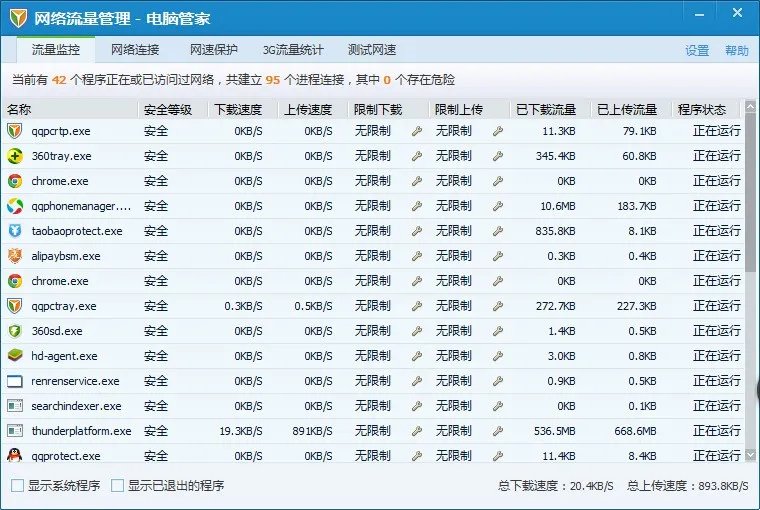This screenshot has height=510, width=760.
Task: Open download limit wrench for alipaybsm.exe
Action: pyautogui.click(x=416, y=256)
